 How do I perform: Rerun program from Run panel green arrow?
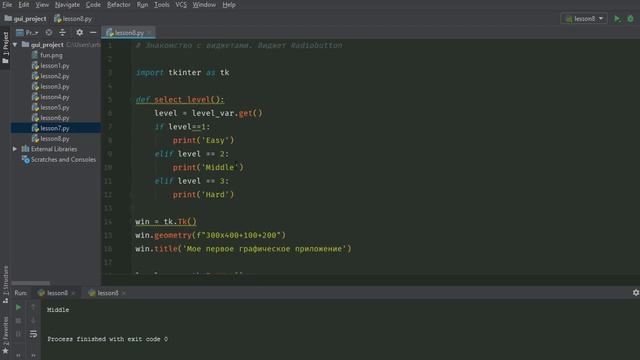click(18, 307)
